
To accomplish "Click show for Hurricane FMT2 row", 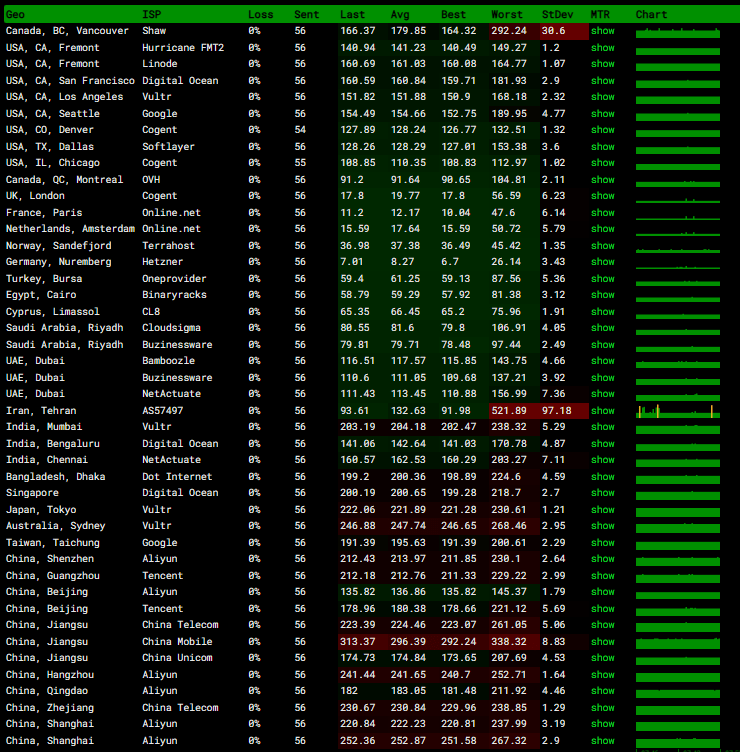I will point(602,47).
